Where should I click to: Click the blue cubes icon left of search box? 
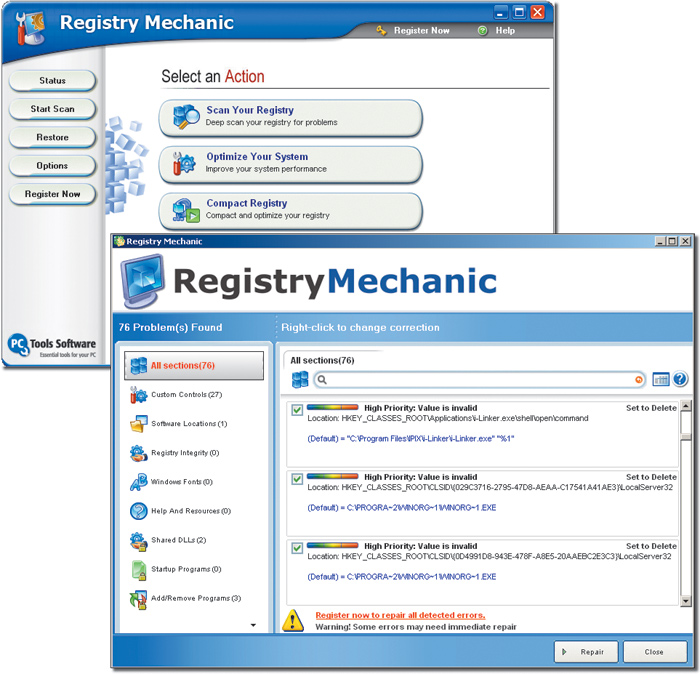[300, 380]
